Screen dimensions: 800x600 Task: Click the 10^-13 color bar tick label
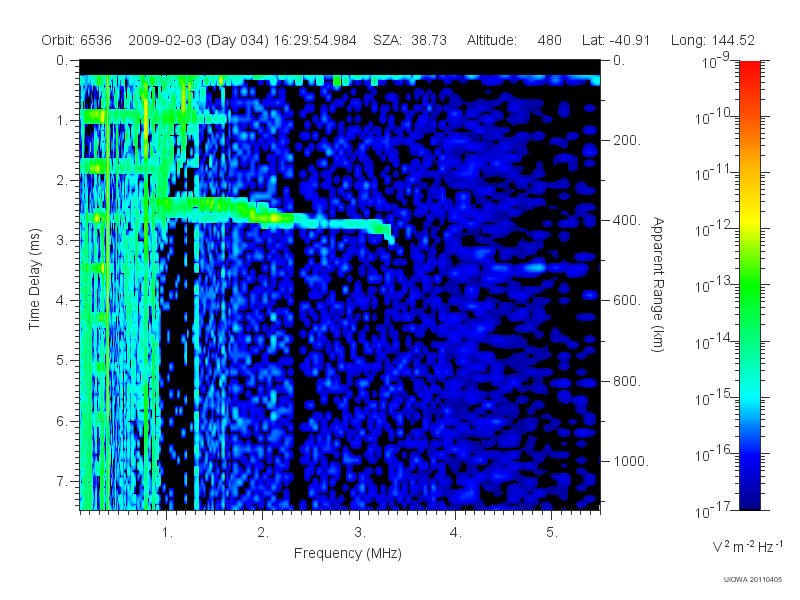click(713, 284)
